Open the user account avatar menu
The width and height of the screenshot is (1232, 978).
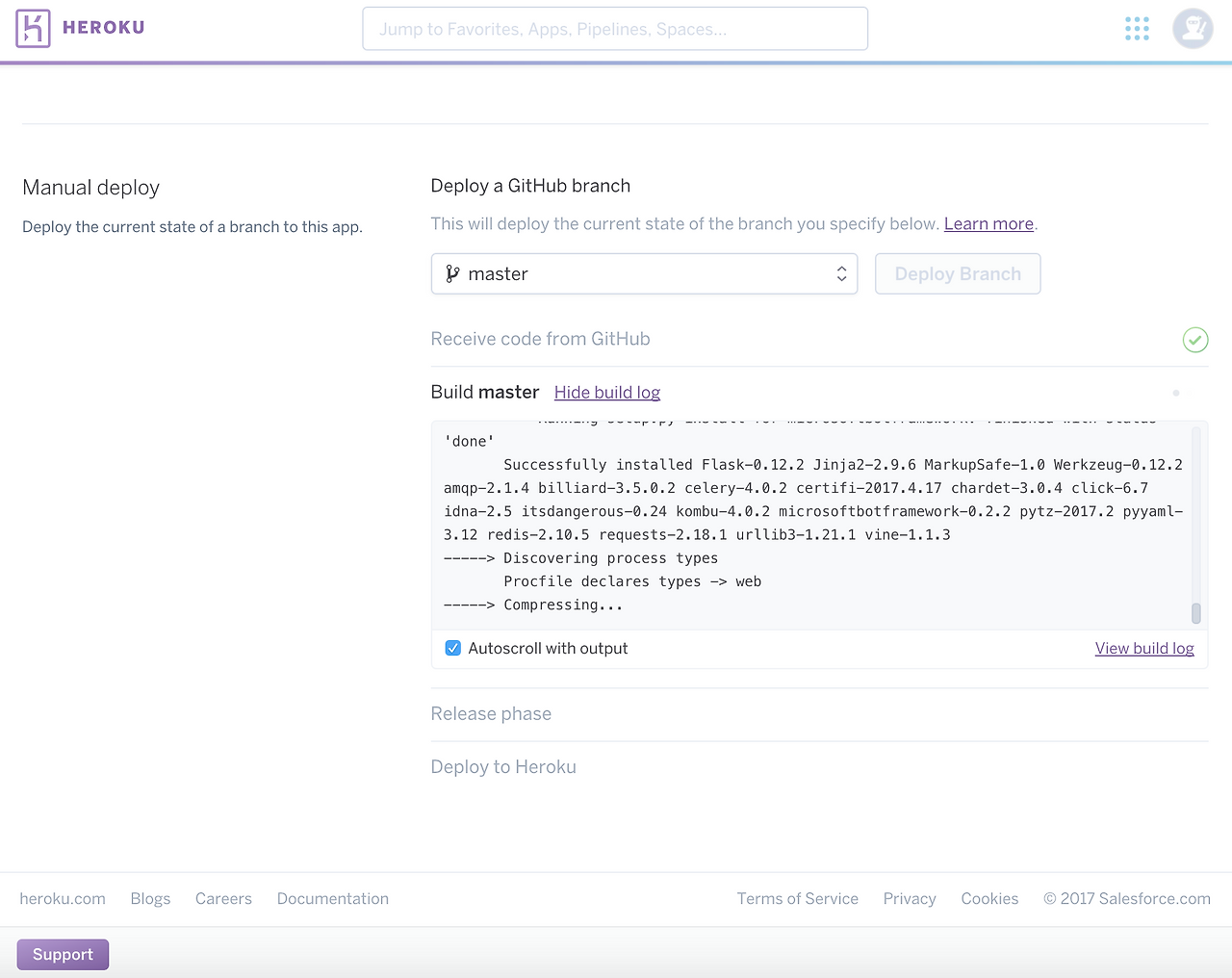(1193, 29)
